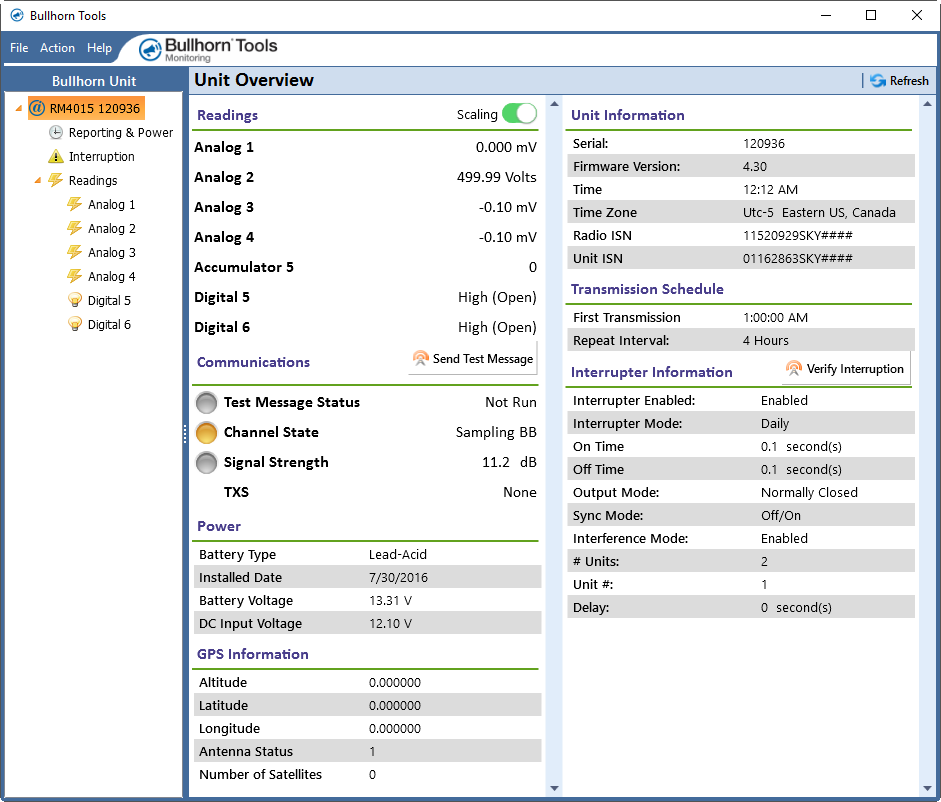
Task: Click the First Transmission value 1:00:00 AM
Action: (x=775, y=318)
